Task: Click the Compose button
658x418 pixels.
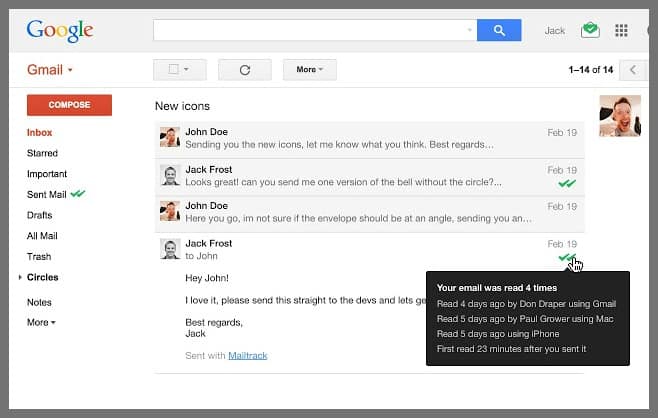Action: (69, 105)
